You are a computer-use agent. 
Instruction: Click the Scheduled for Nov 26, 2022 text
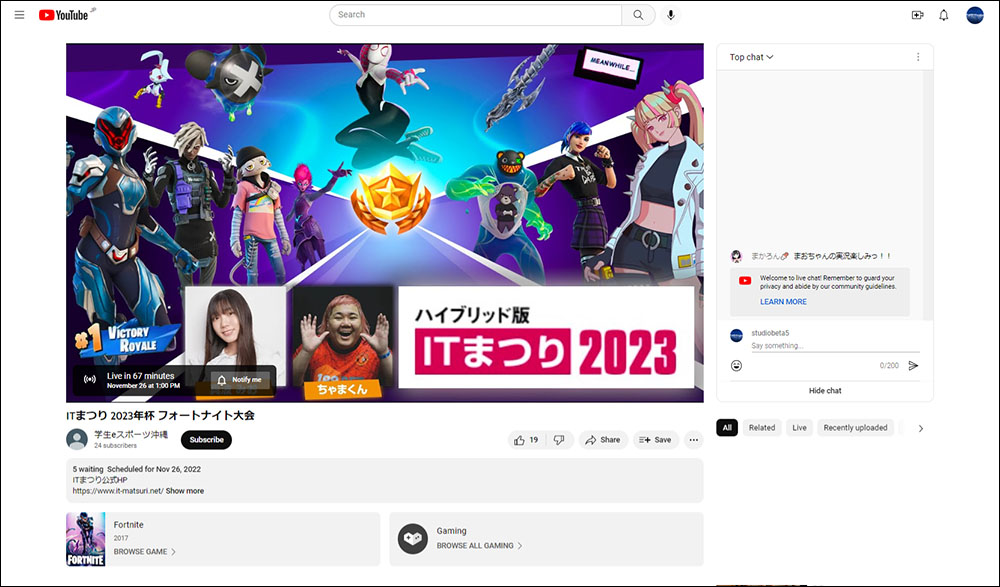click(154, 469)
